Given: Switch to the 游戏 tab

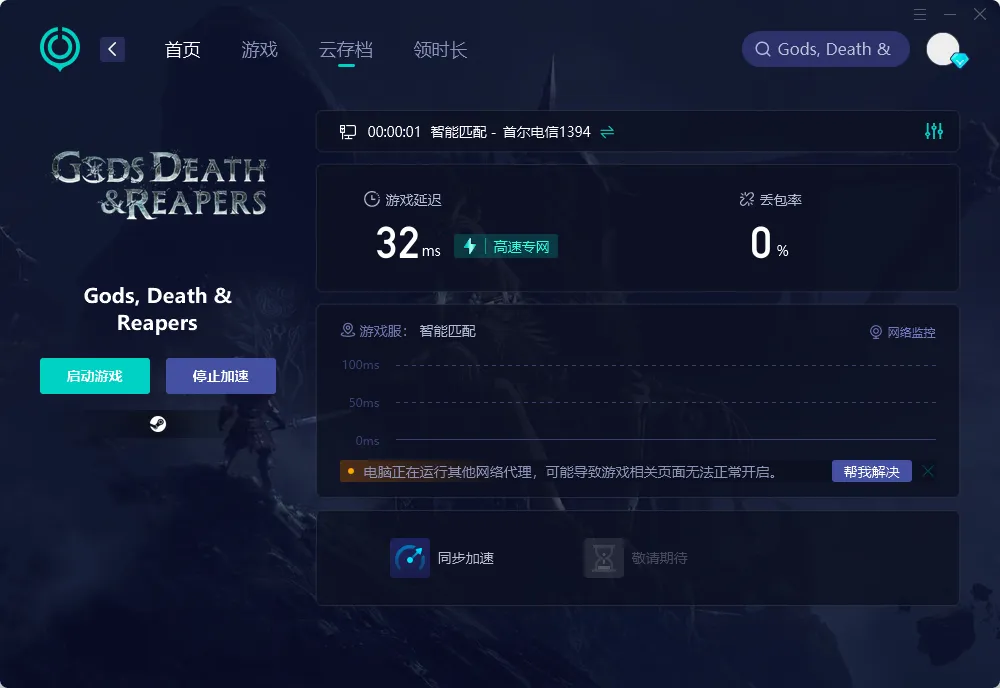Looking at the screenshot, I should coord(260,50).
